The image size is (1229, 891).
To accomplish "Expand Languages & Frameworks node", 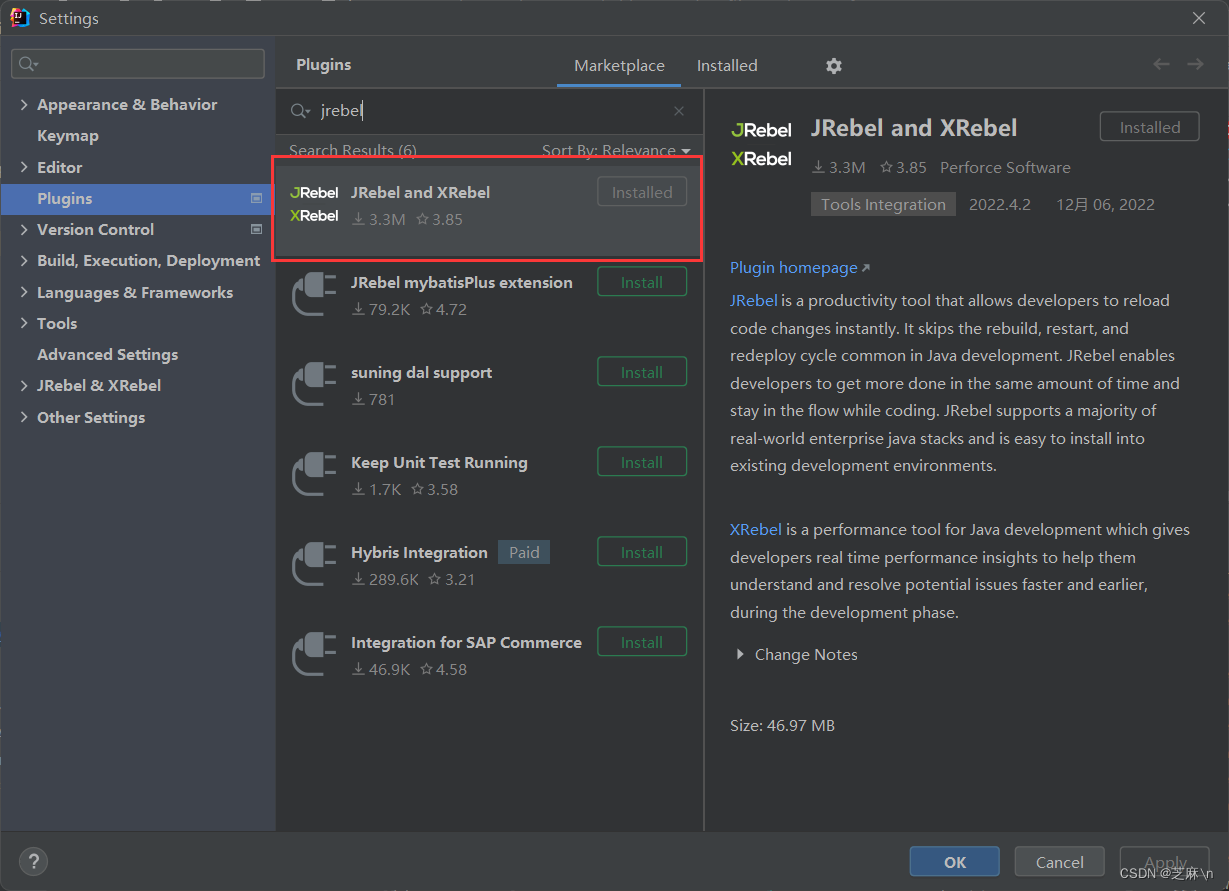I will [24, 292].
